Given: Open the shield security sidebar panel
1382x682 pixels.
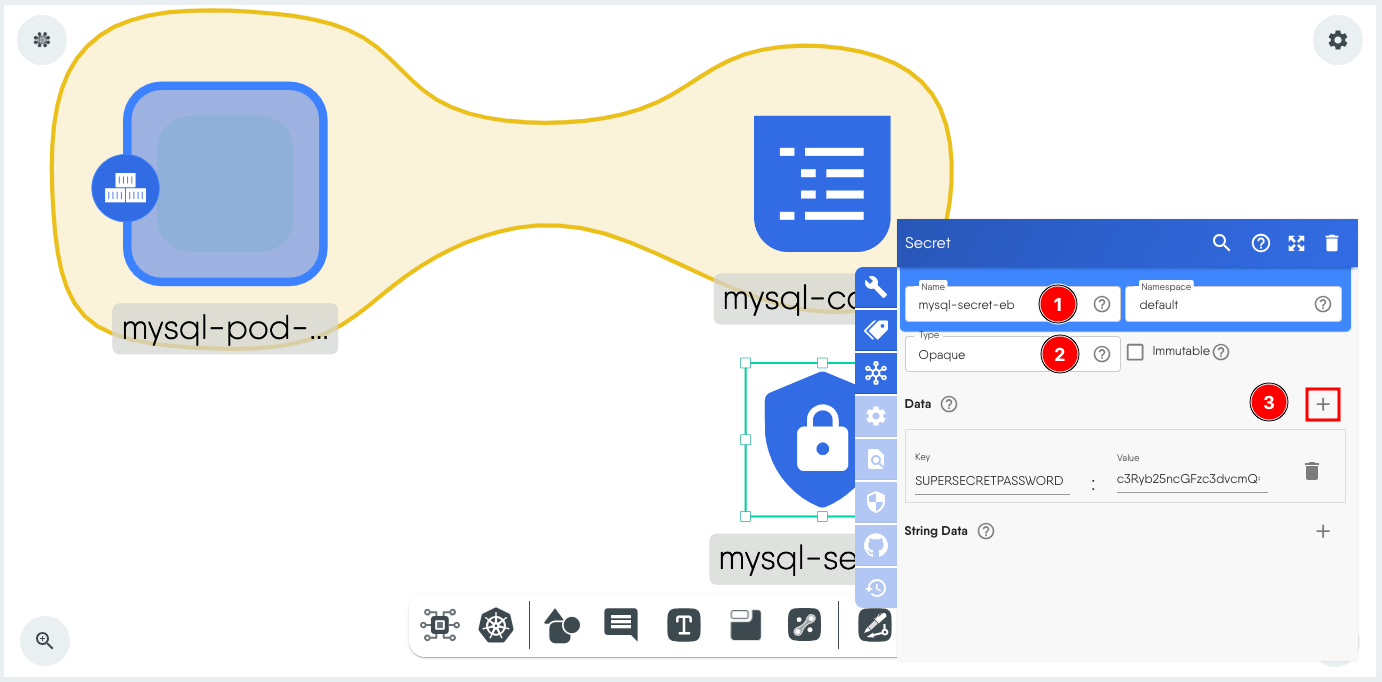Looking at the screenshot, I should coord(876,501).
